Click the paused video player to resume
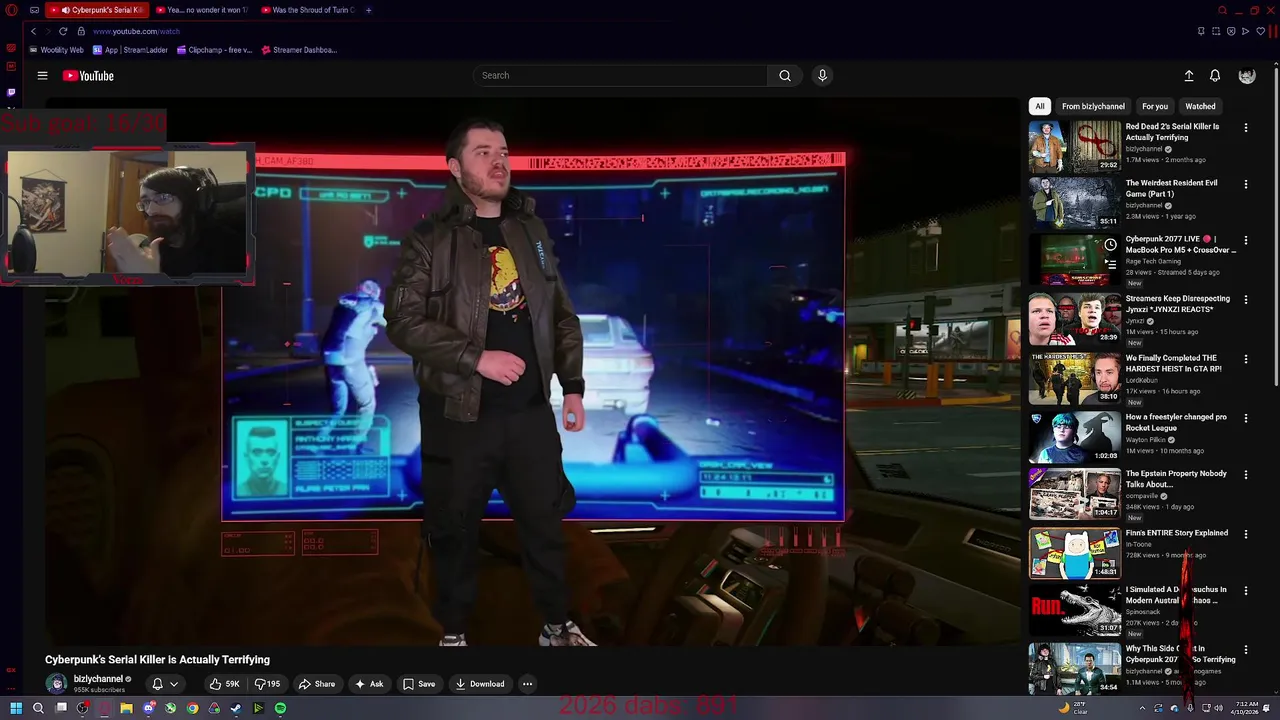 [x=533, y=372]
